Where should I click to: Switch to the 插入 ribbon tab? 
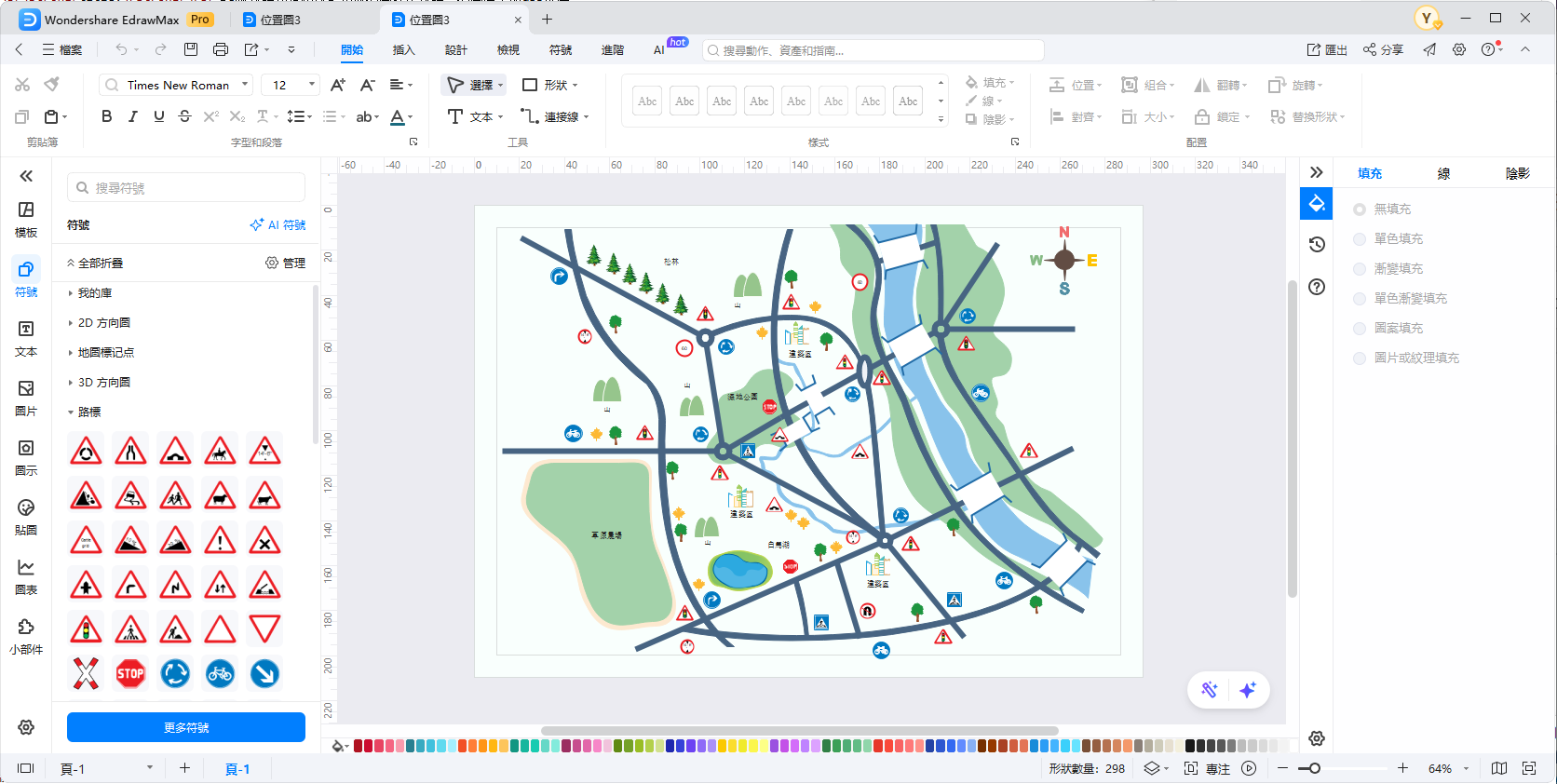coord(403,49)
